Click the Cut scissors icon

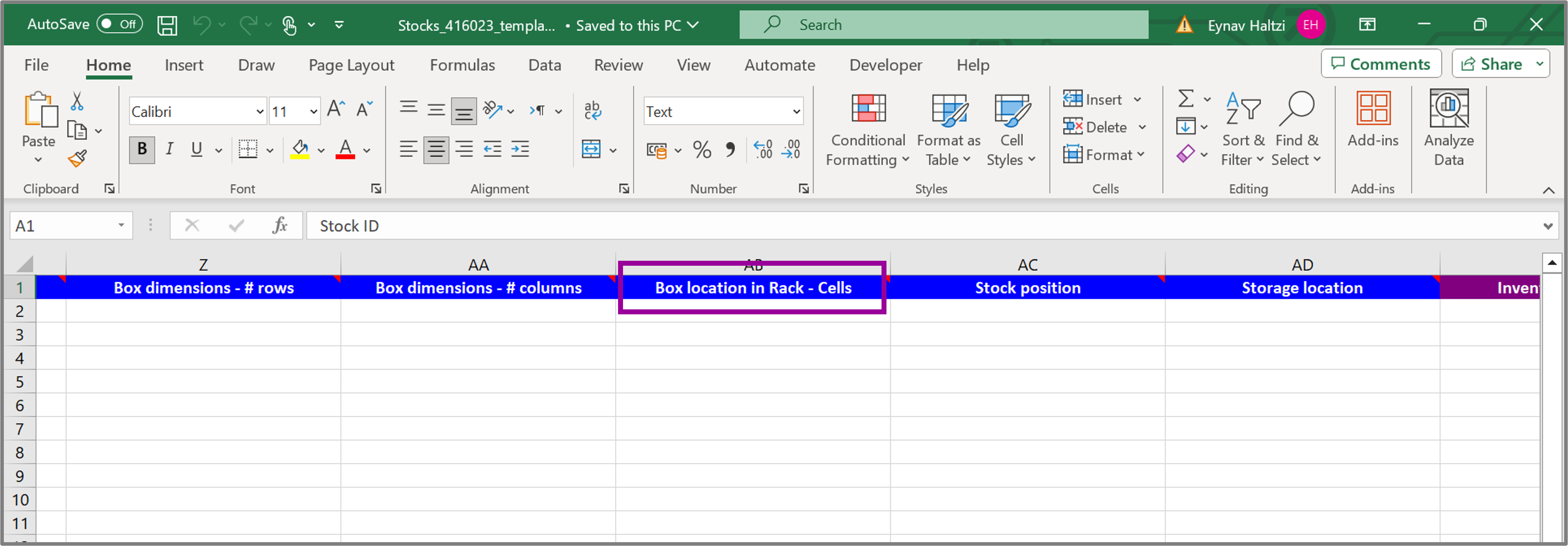coord(77,101)
